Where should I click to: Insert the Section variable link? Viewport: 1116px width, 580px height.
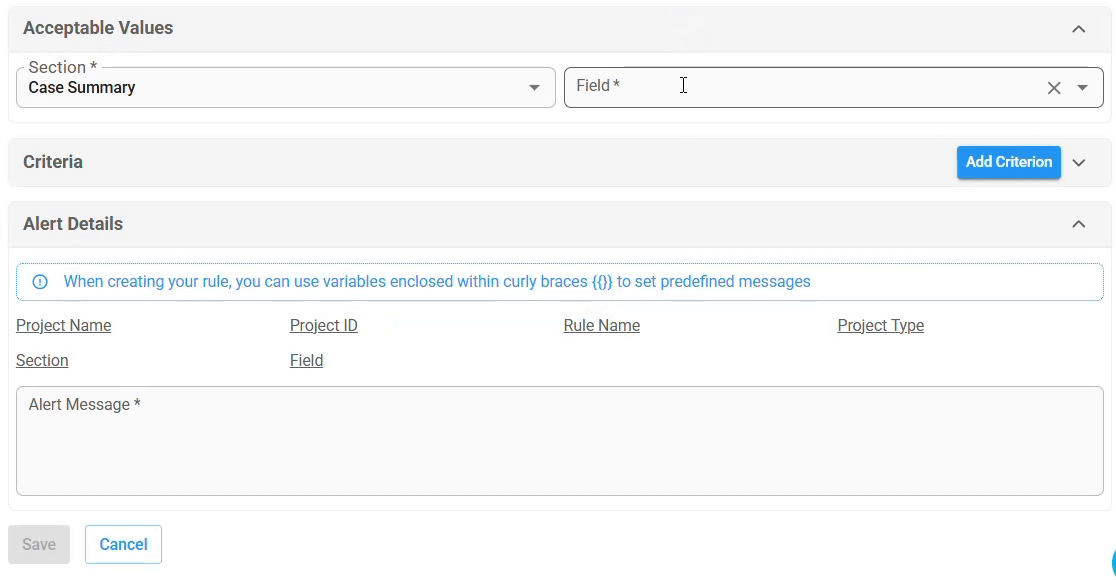(42, 360)
